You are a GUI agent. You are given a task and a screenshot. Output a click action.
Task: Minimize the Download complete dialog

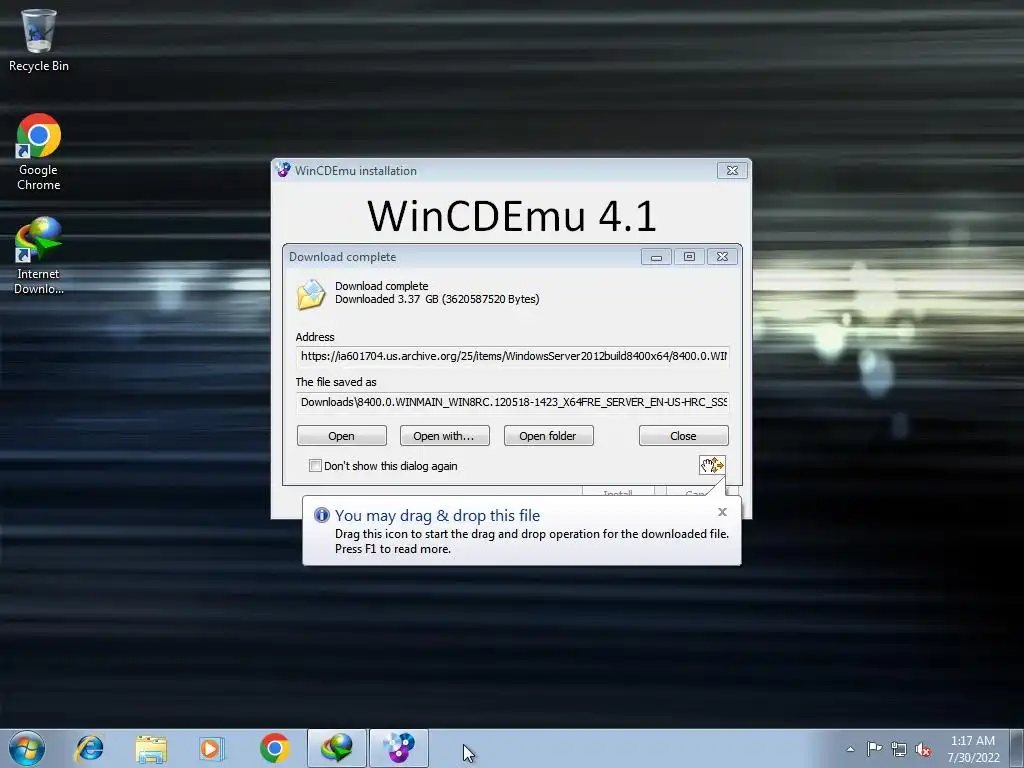(x=656, y=257)
